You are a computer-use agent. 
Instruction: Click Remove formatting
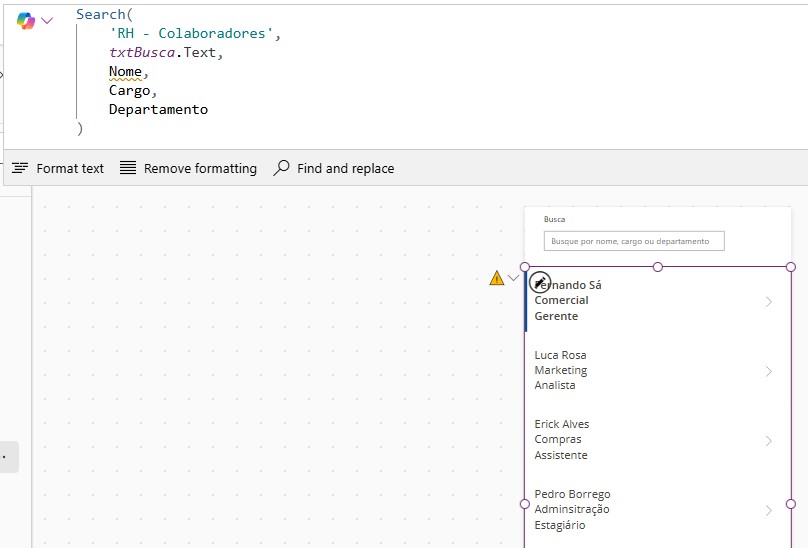(188, 168)
